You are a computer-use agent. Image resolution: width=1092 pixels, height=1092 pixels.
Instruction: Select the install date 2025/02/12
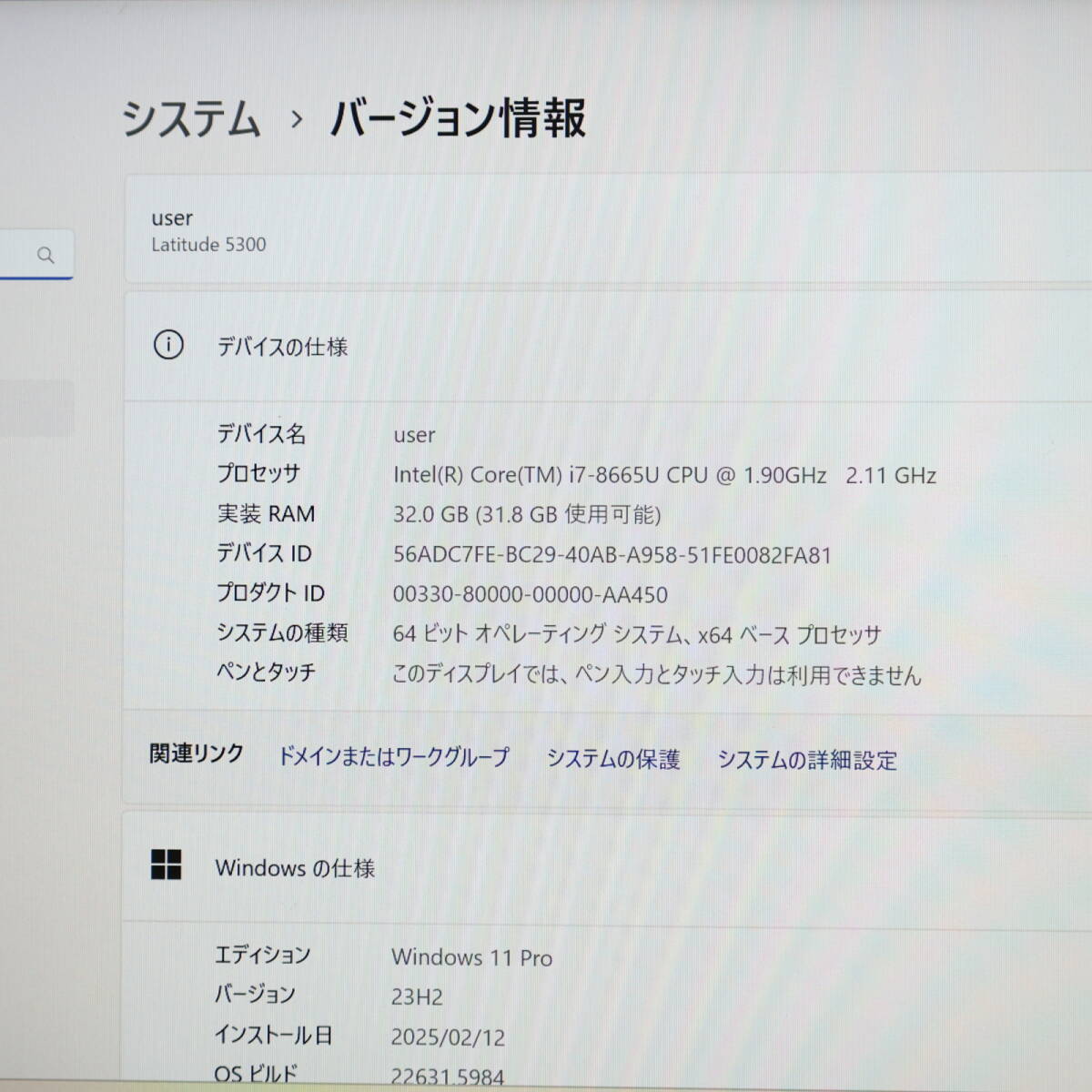click(x=448, y=1037)
